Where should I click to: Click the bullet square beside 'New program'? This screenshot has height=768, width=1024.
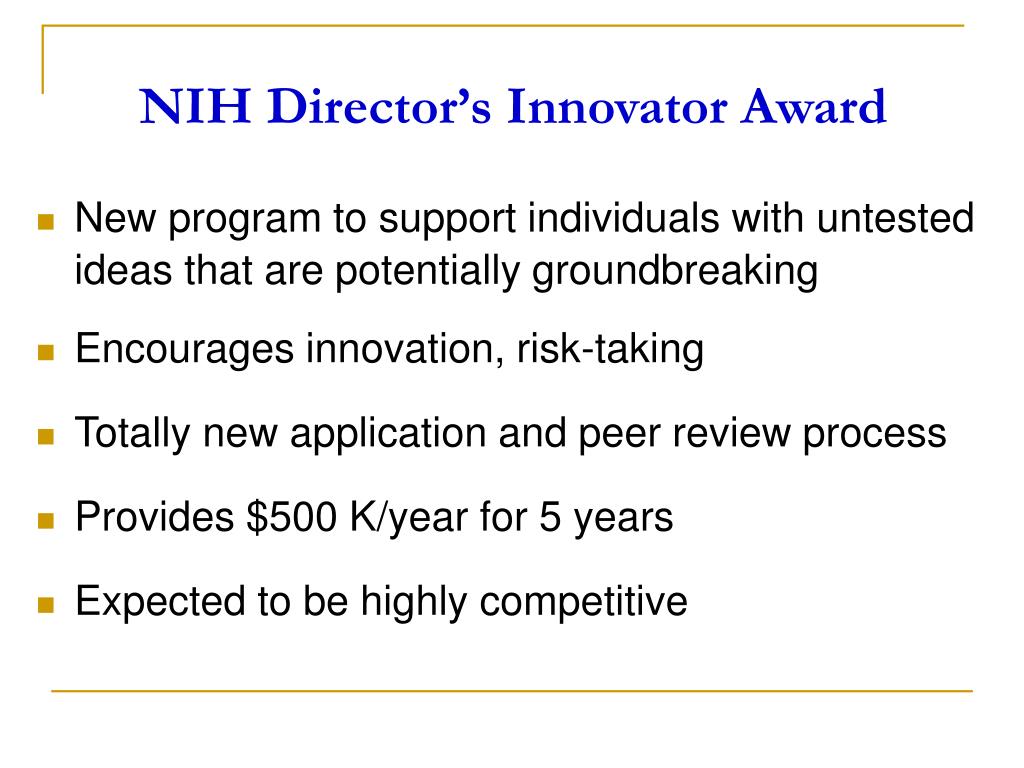click(46, 221)
